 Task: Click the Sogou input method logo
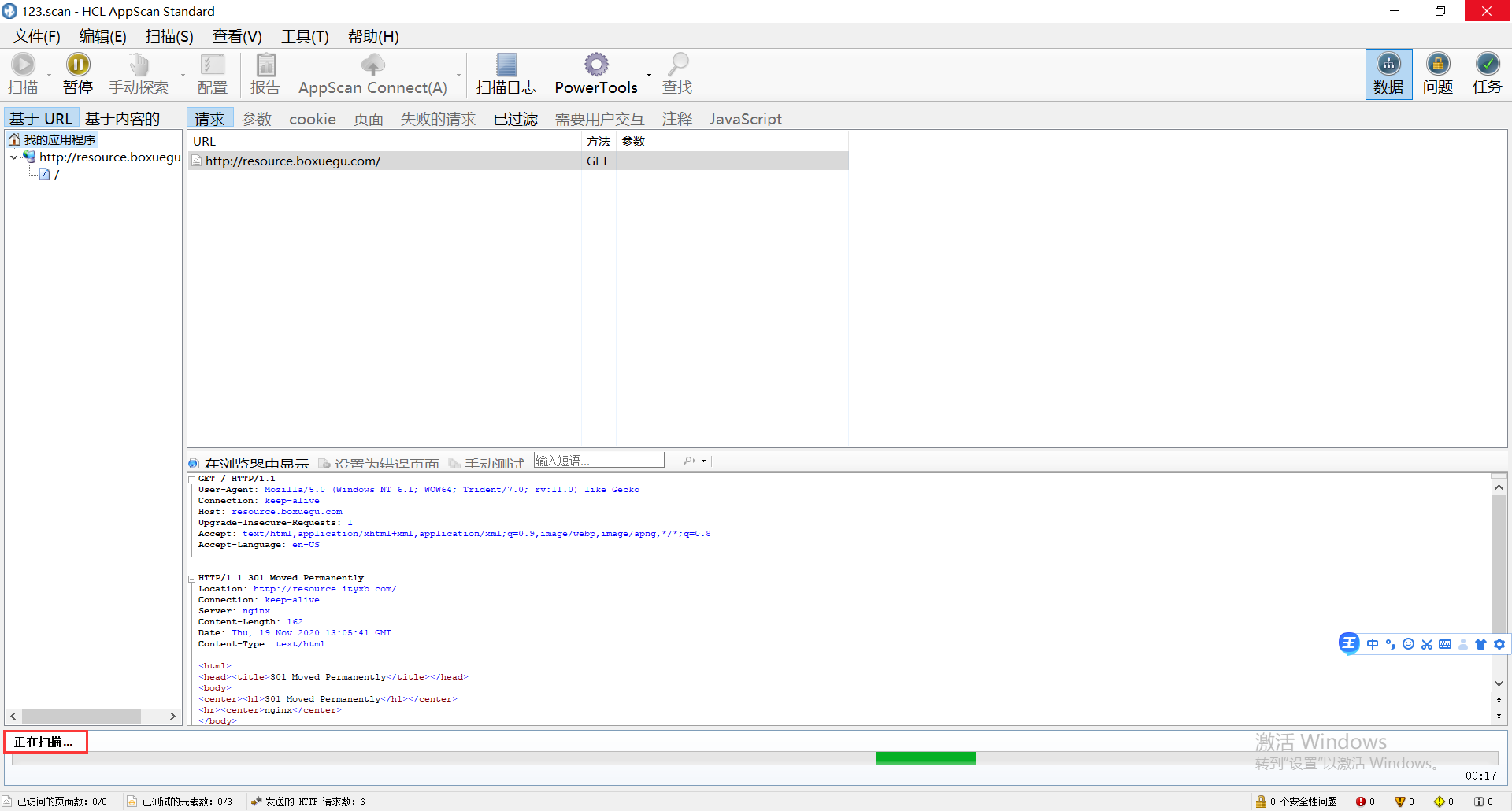coord(1349,643)
